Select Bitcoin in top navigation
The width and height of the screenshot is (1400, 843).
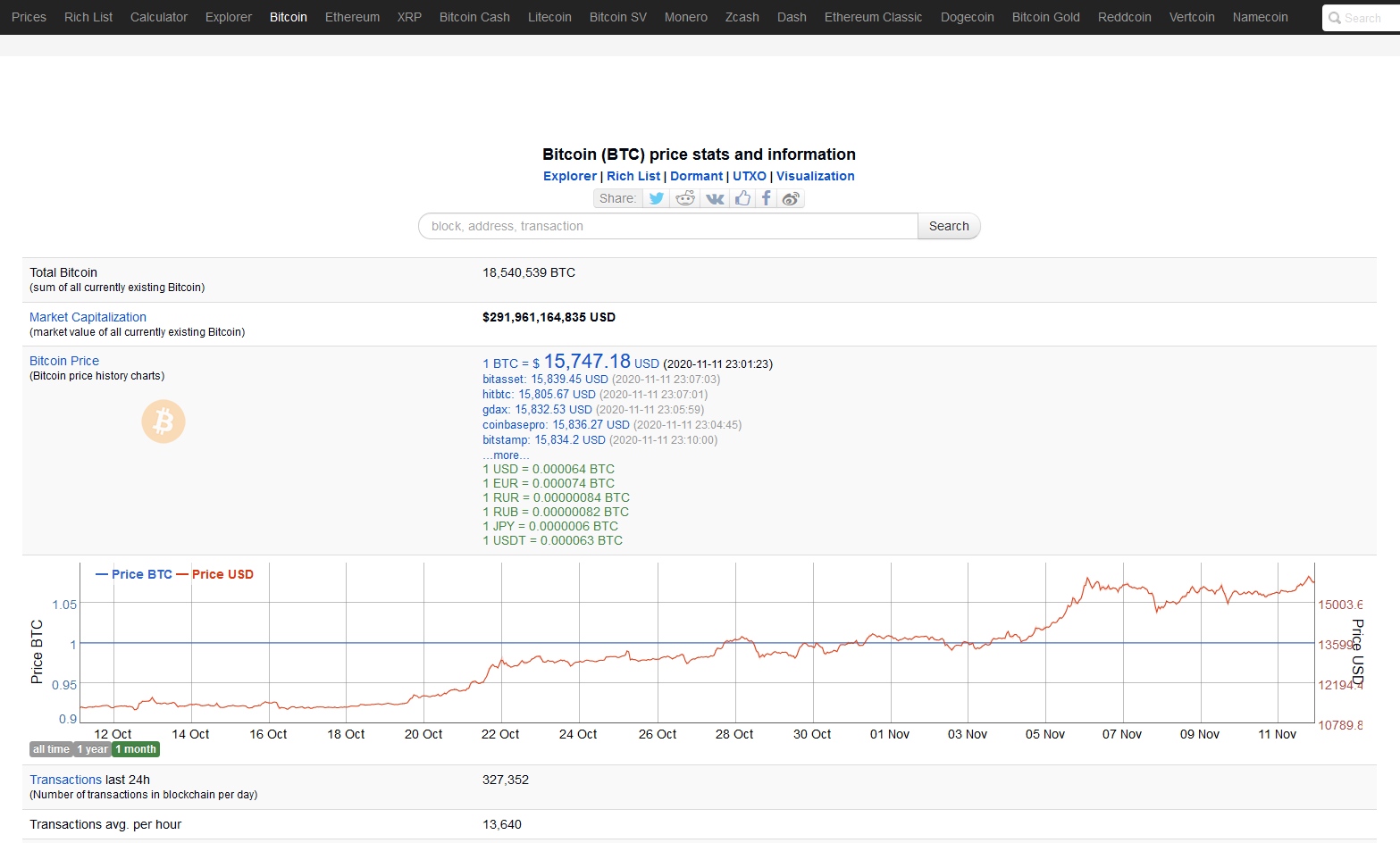point(289,17)
